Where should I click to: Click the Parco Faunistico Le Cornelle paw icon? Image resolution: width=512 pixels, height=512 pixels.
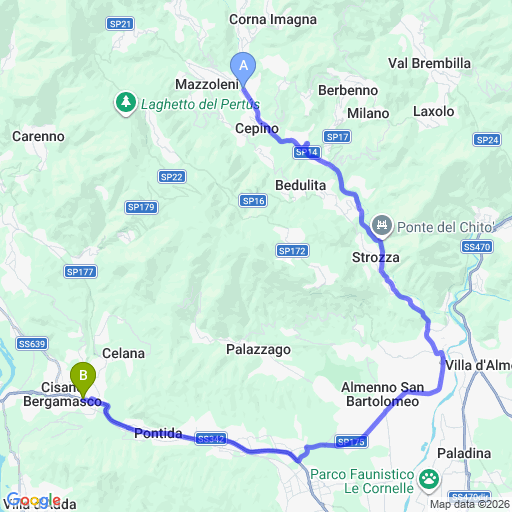[429, 480]
